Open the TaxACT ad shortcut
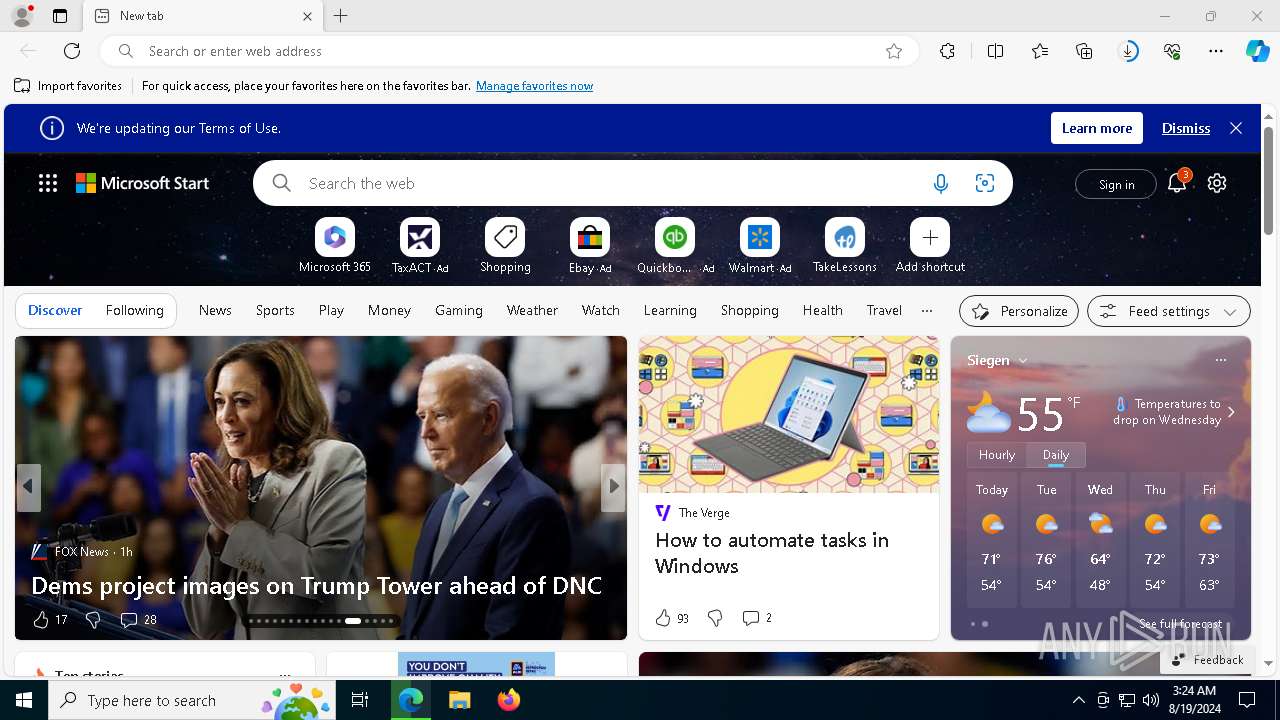Viewport: 1280px width, 720px height. click(420, 238)
